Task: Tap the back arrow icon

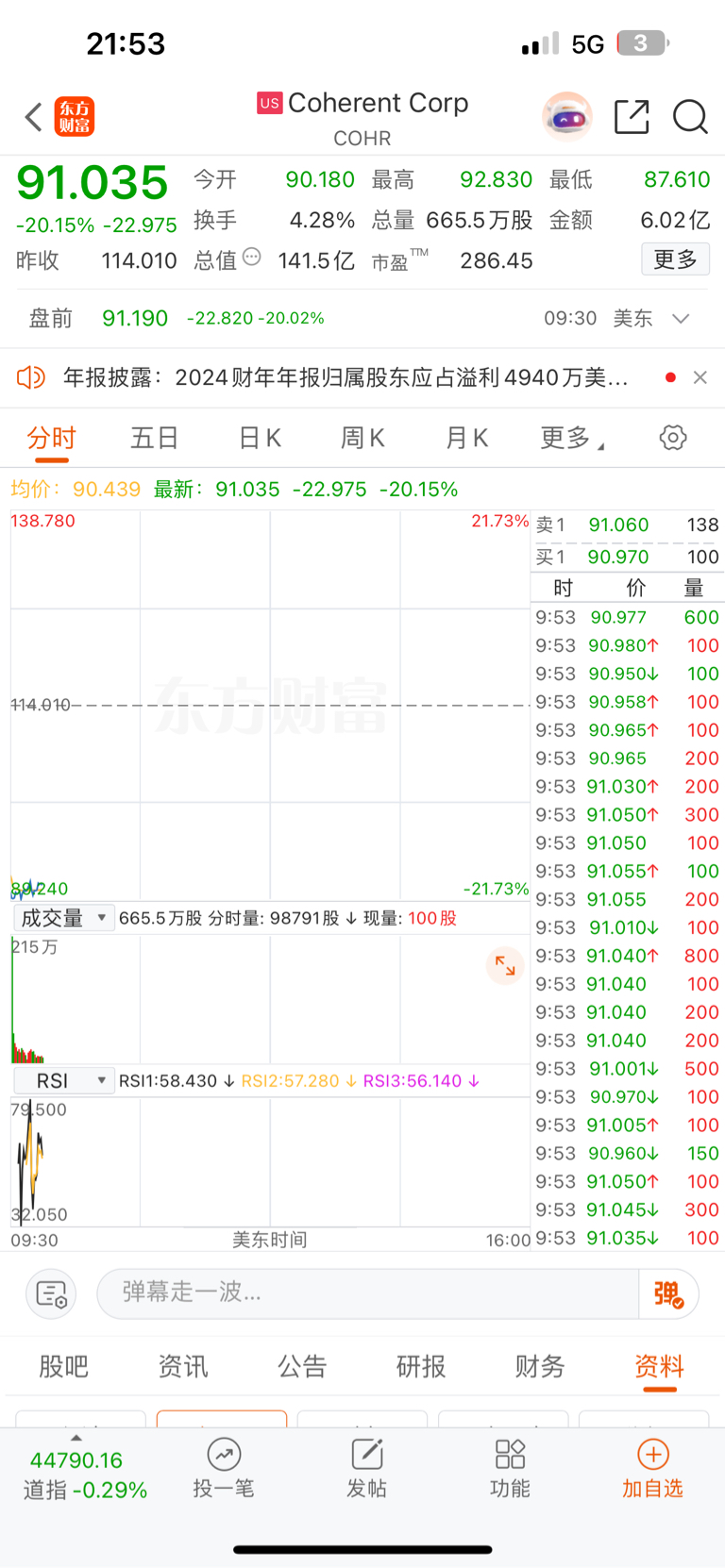Action: pos(34,117)
